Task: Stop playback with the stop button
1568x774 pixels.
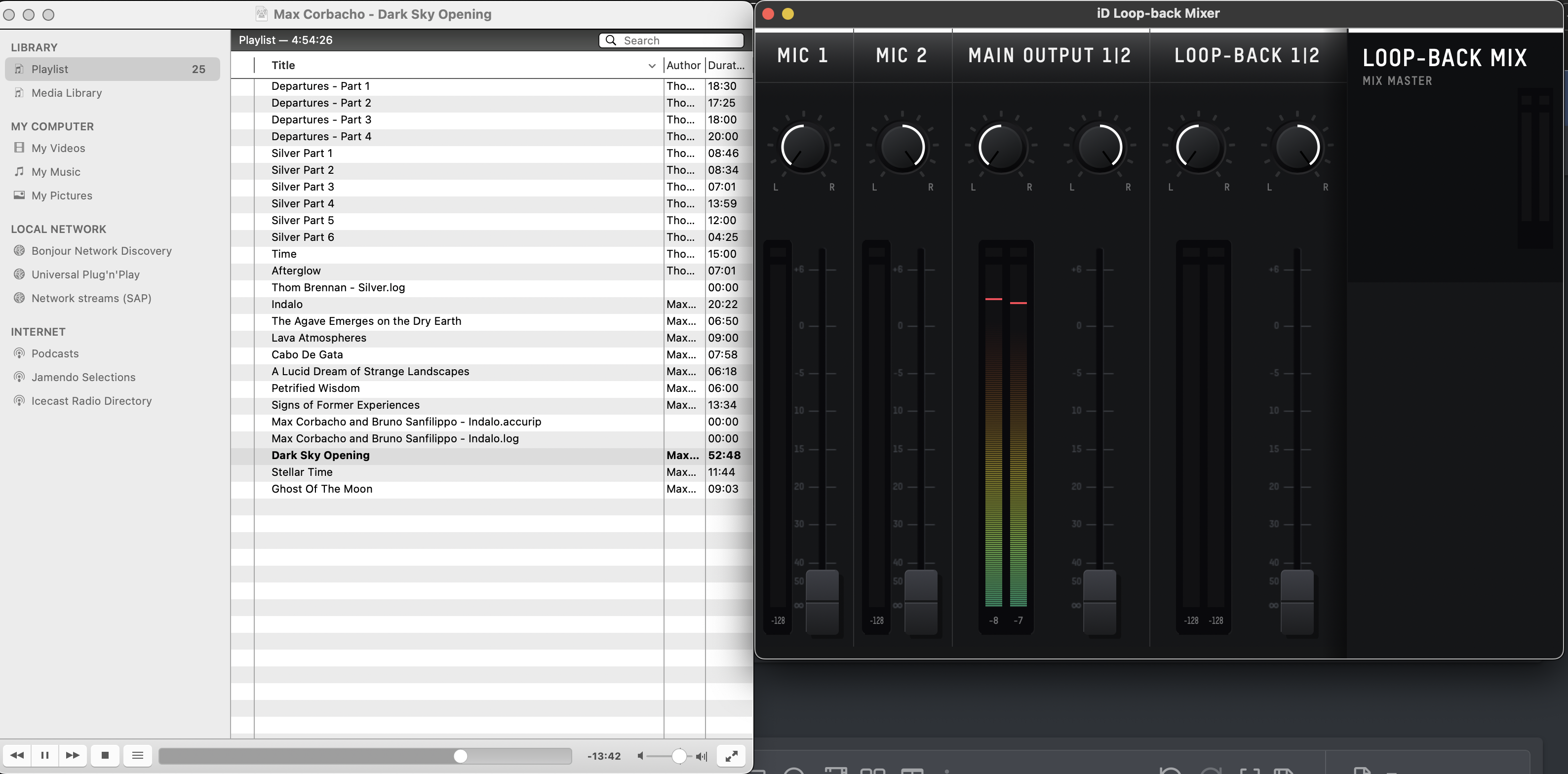Action: pos(105,755)
